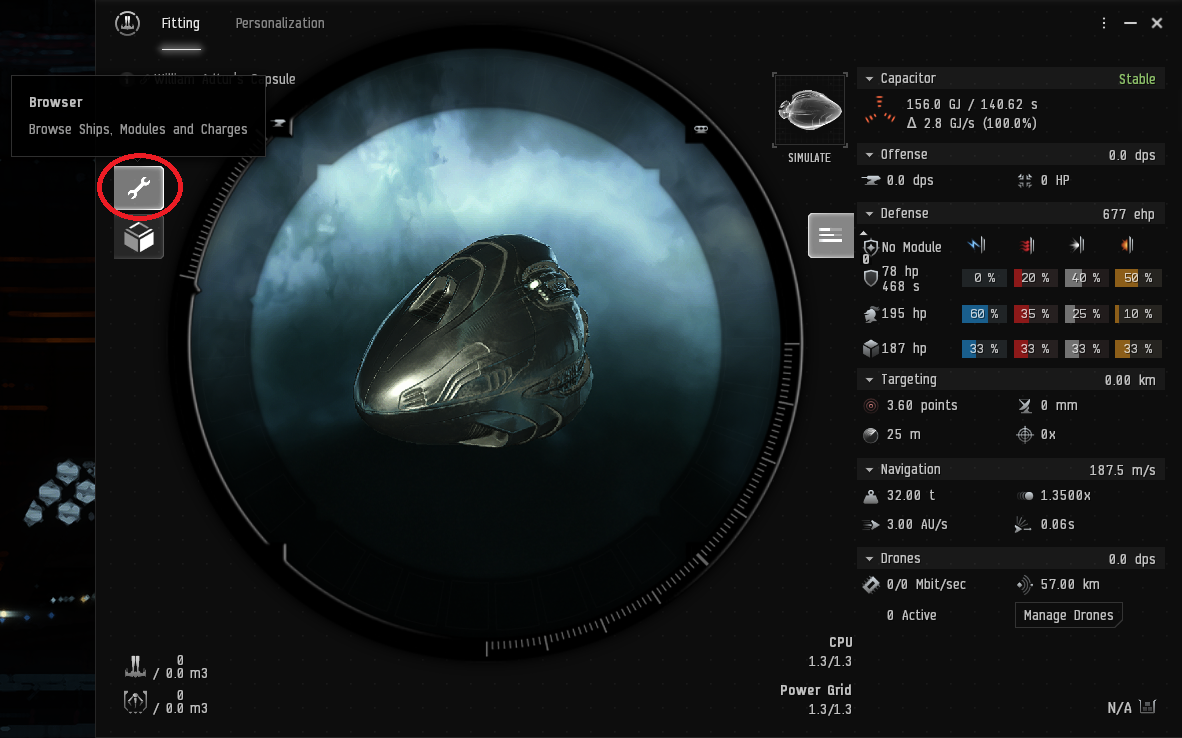The width and height of the screenshot is (1182, 738).
Task: Collapse the Targeting section
Action: [869, 380]
